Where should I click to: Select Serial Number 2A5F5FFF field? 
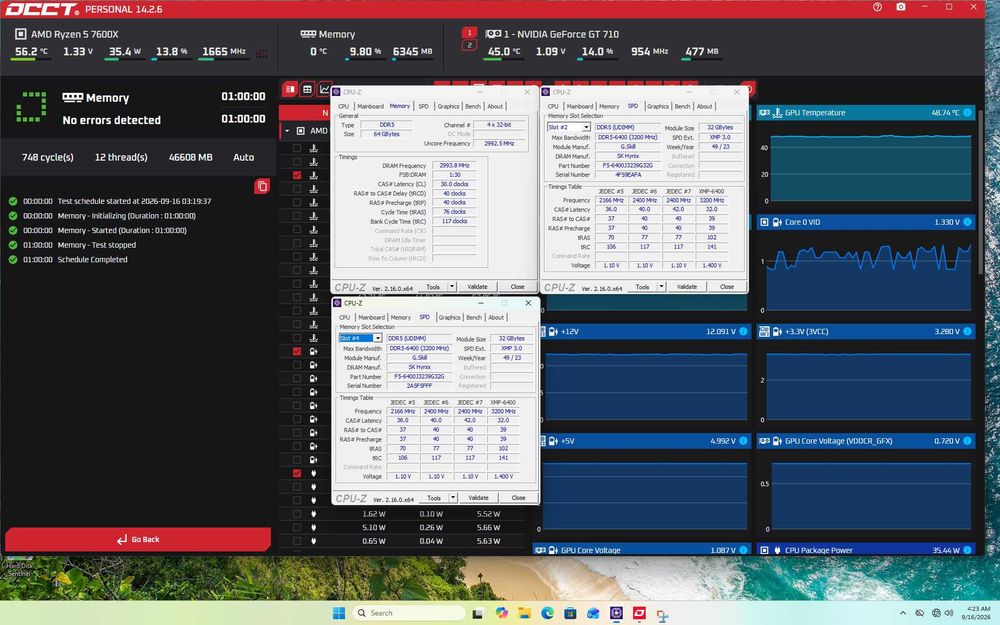tap(419, 386)
